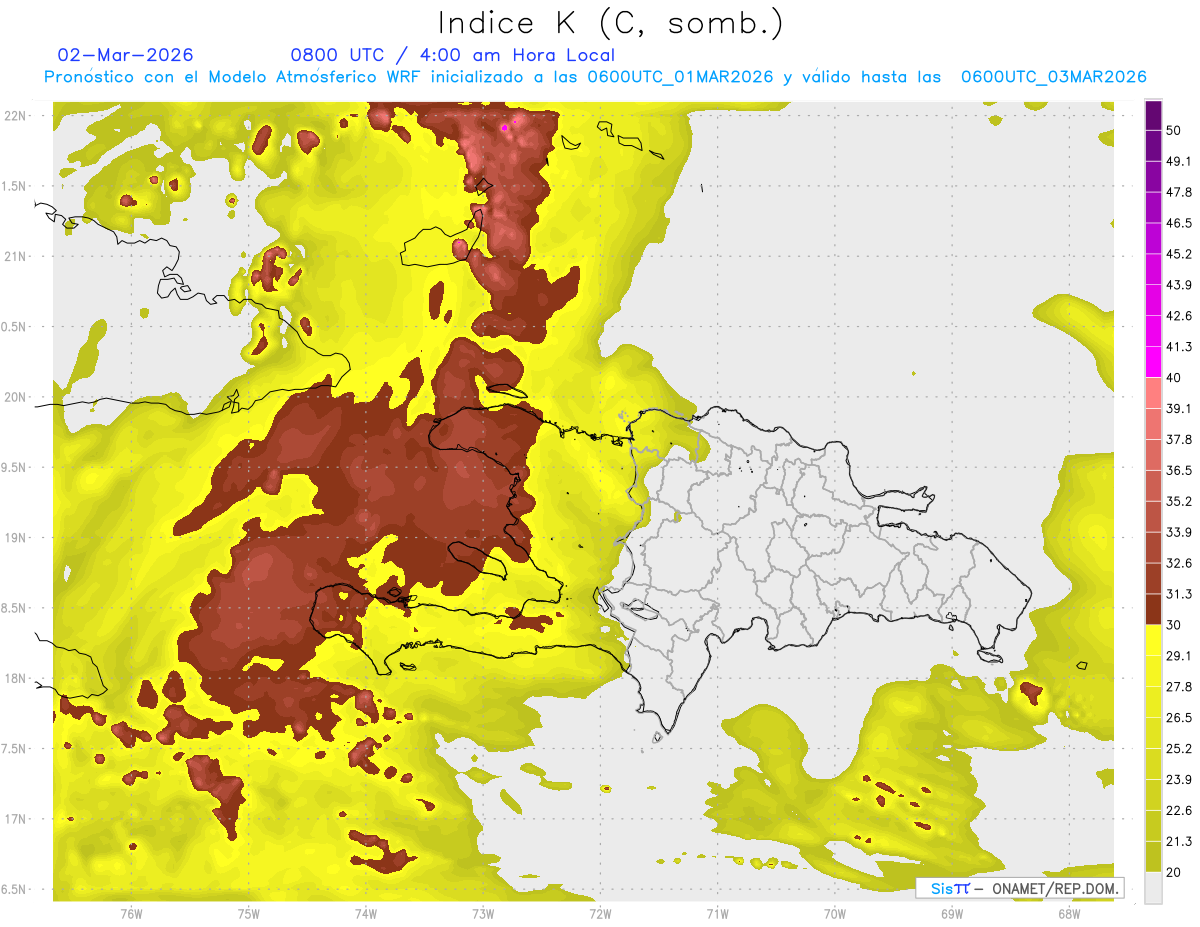Click the title "Indice K (C, somb.)"
The width and height of the screenshot is (1200, 927).
click(611, 23)
